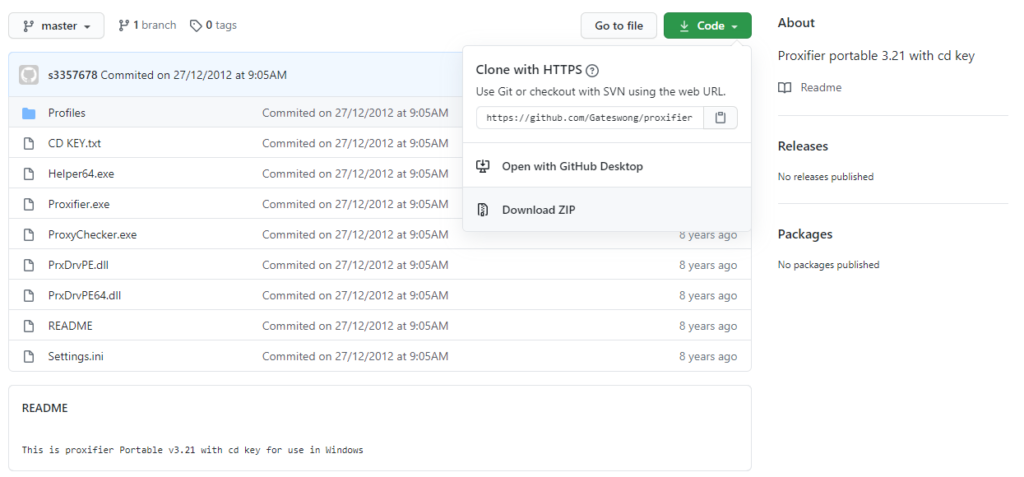View the 0 tags link
The width and height of the screenshot is (1024, 477).
(x=213, y=25)
